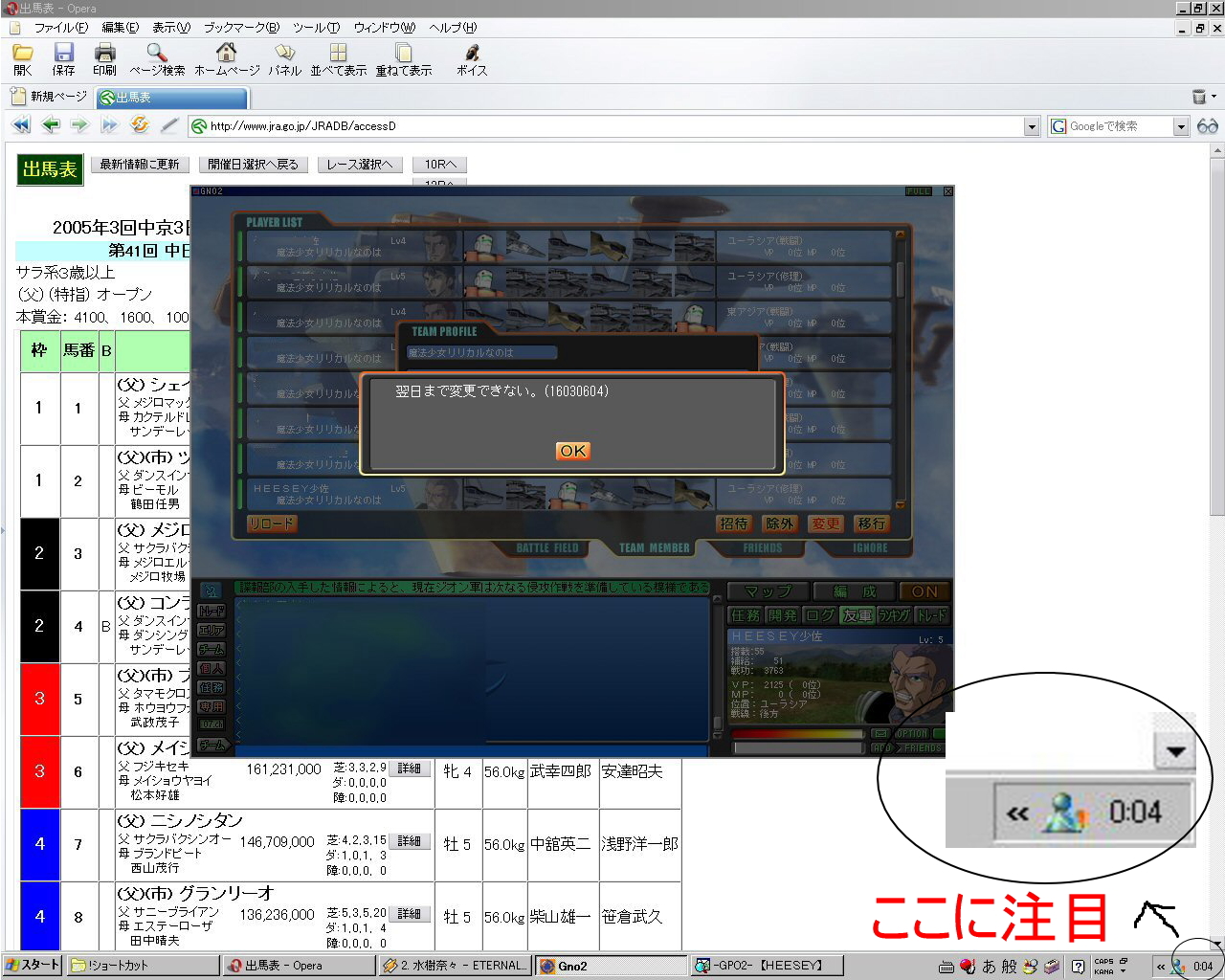Click the green back arrow icon

pyautogui.click(x=51, y=125)
